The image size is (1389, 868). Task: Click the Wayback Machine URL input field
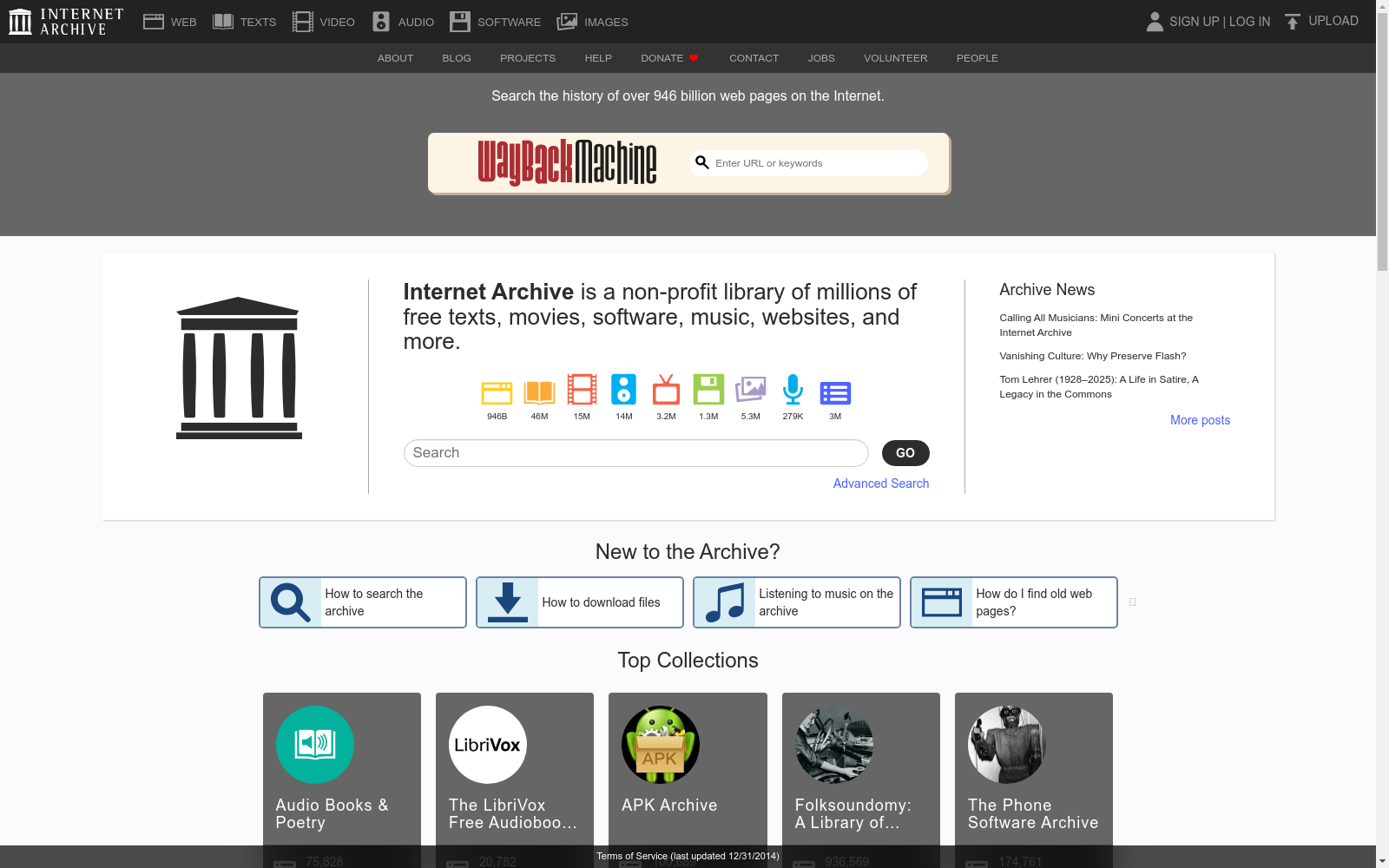pyautogui.click(x=808, y=163)
